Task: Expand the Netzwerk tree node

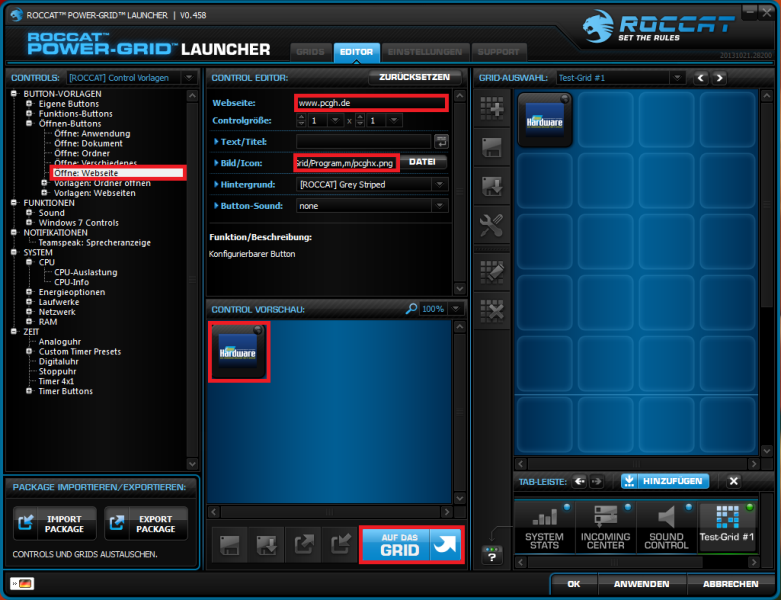Action: click(29, 312)
